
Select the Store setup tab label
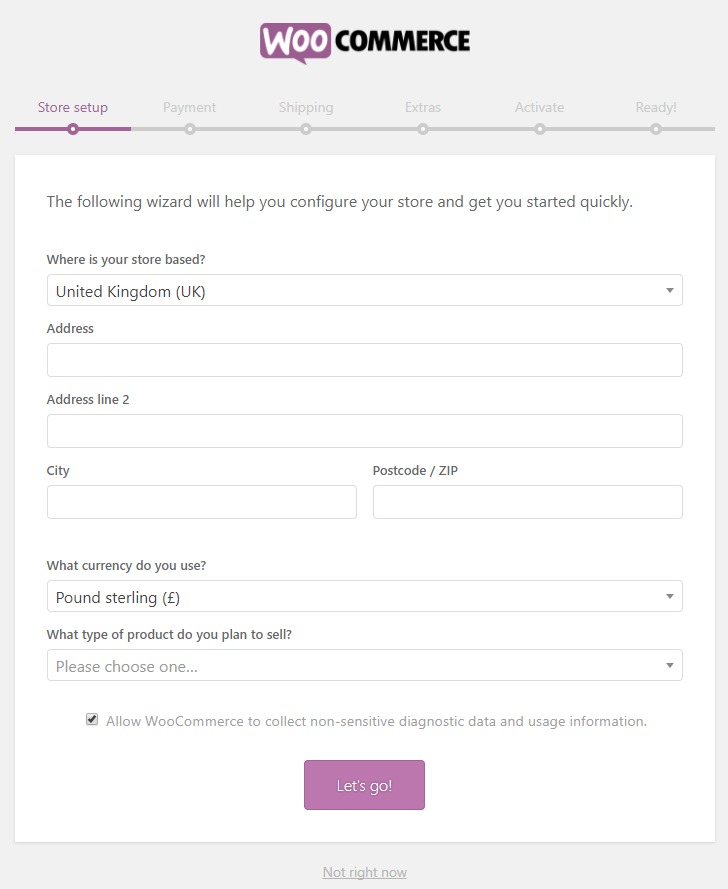73,107
